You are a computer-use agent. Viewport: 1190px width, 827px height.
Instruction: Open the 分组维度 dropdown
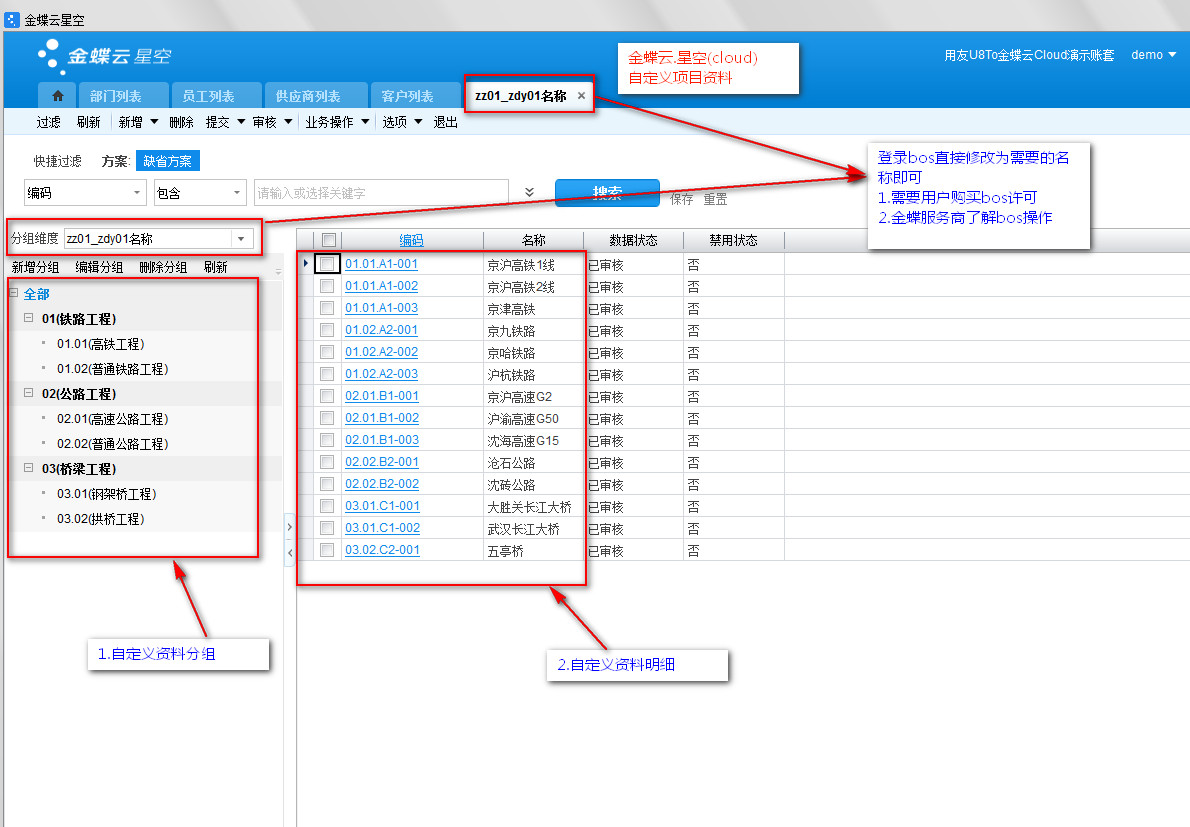(x=241, y=239)
